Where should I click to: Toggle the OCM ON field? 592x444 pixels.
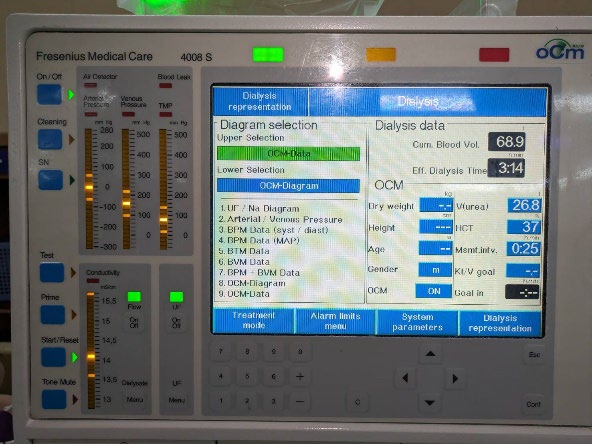[433, 291]
